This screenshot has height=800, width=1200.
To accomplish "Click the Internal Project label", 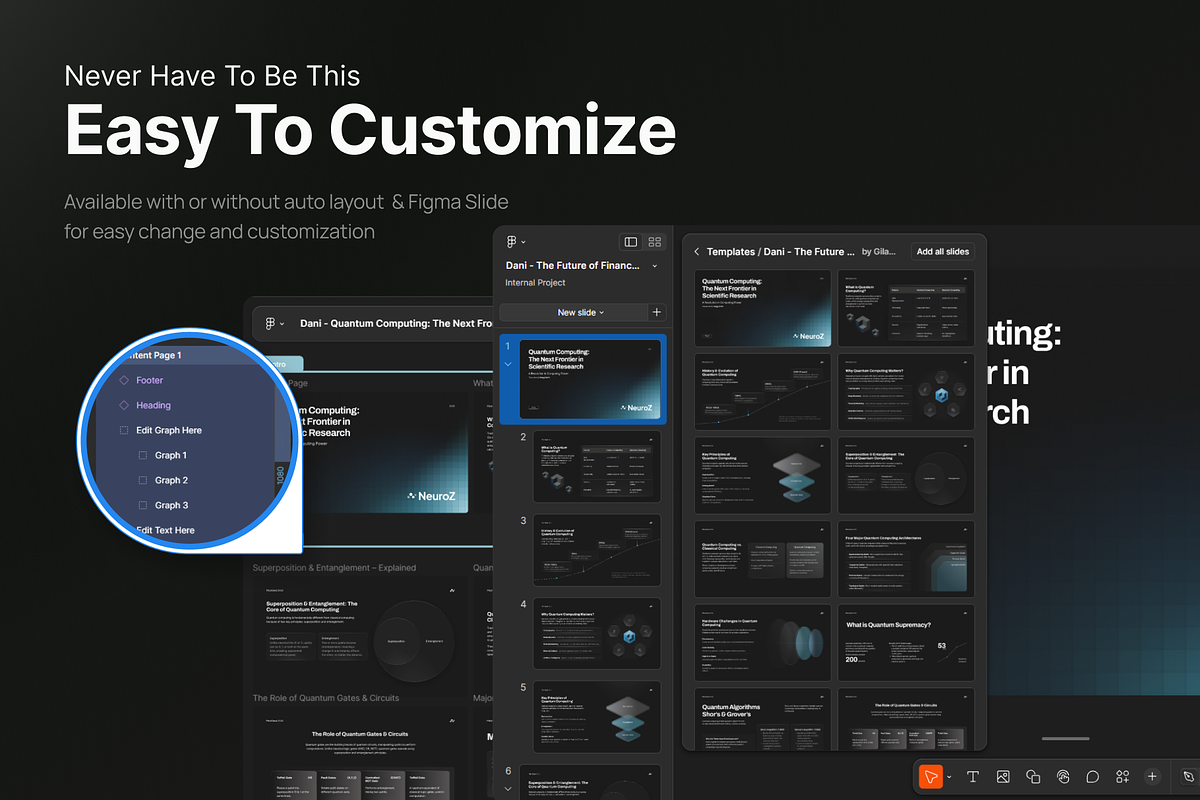I will [x=535, y=283].
